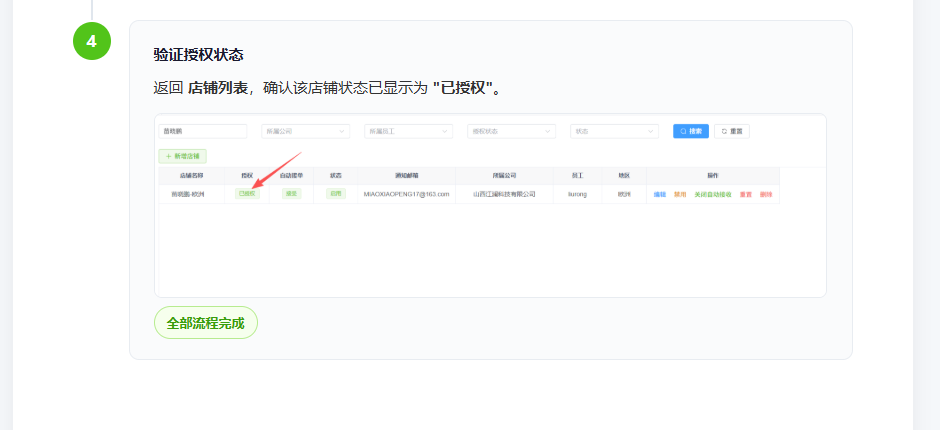Click the blue 搜索 button
Screen dimensions: 940x430
(691, 131)
